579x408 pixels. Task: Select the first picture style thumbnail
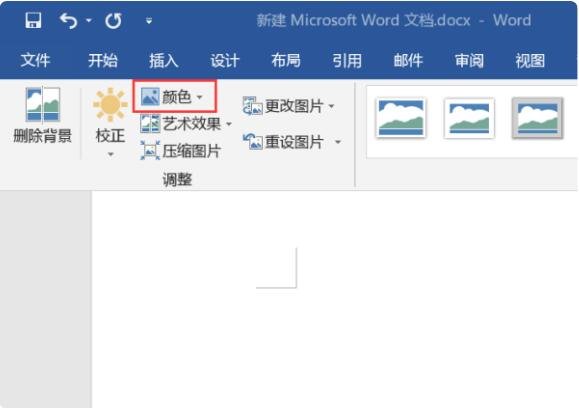click(401, 117)
